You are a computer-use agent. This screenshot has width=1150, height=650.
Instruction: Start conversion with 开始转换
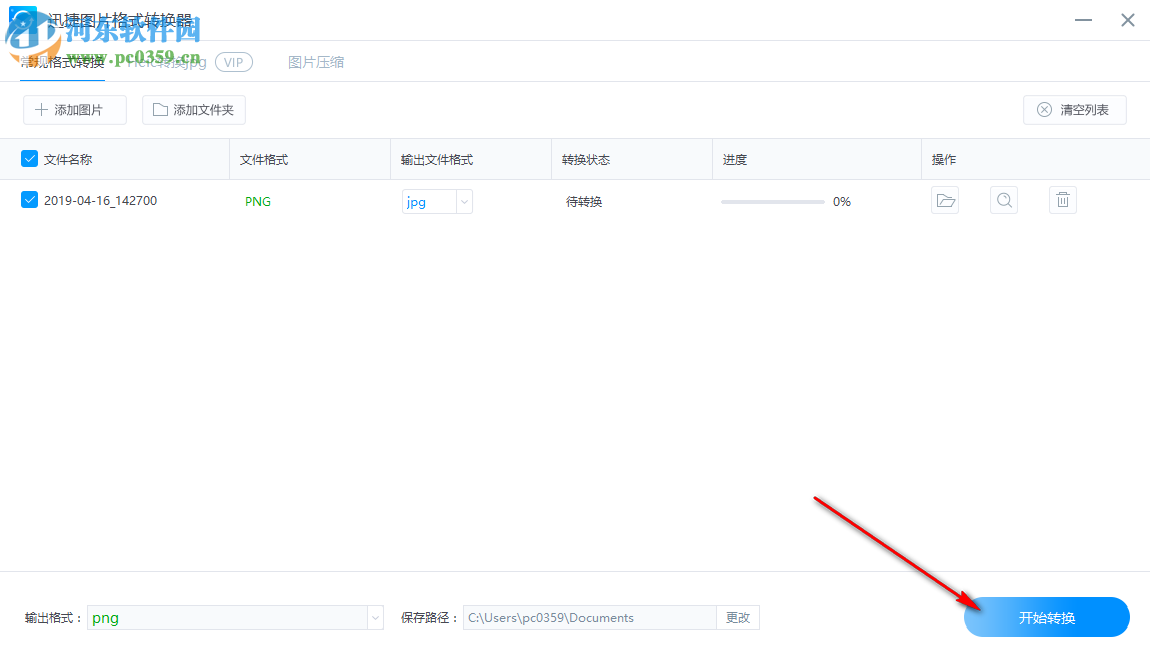1046,617
